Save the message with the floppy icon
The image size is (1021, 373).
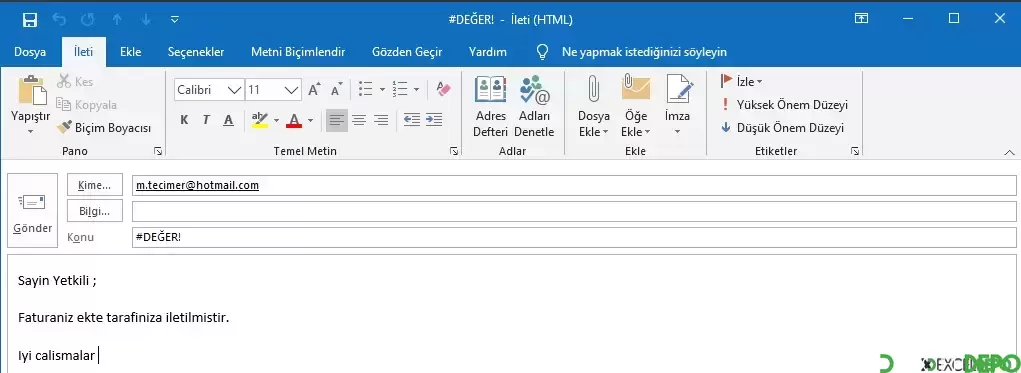click(30, 20)
